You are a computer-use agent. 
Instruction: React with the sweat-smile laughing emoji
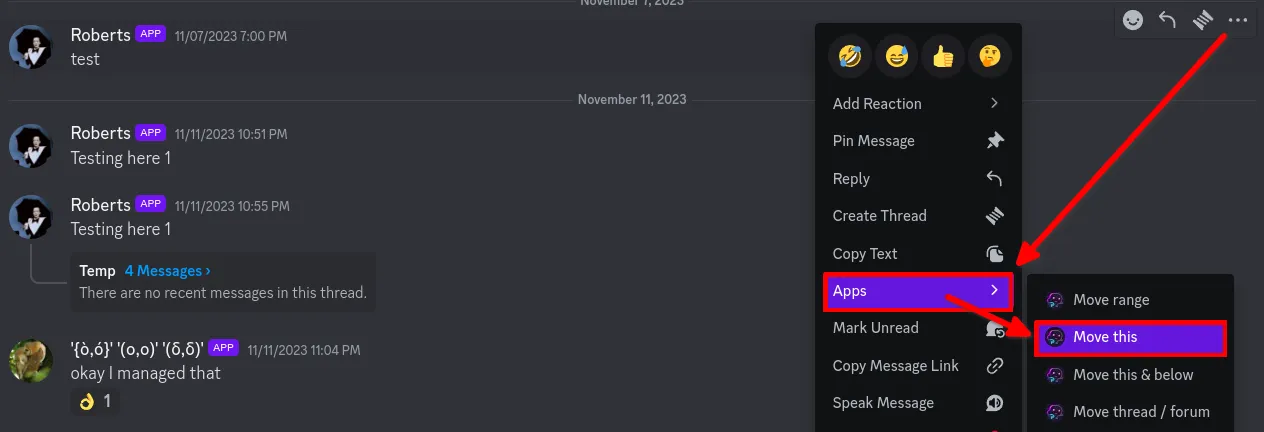[x=897, y=57]
